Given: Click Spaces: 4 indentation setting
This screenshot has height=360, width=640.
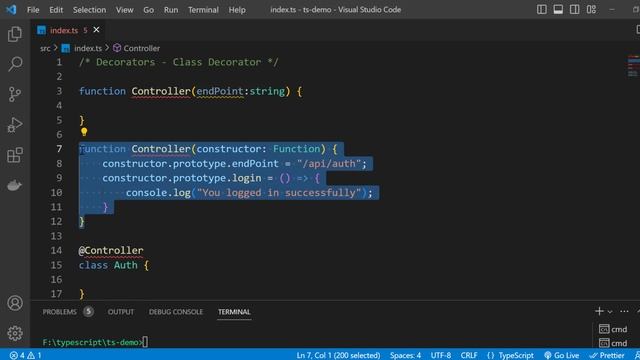Looking at the screenshot, I should click(x=405, y=355).
